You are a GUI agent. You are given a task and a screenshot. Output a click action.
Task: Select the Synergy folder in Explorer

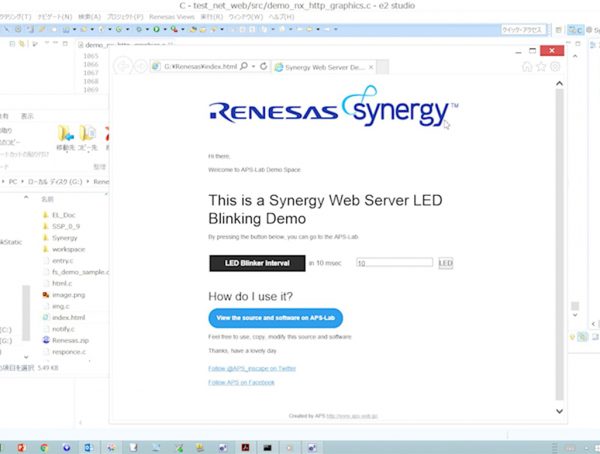point(60,238)
